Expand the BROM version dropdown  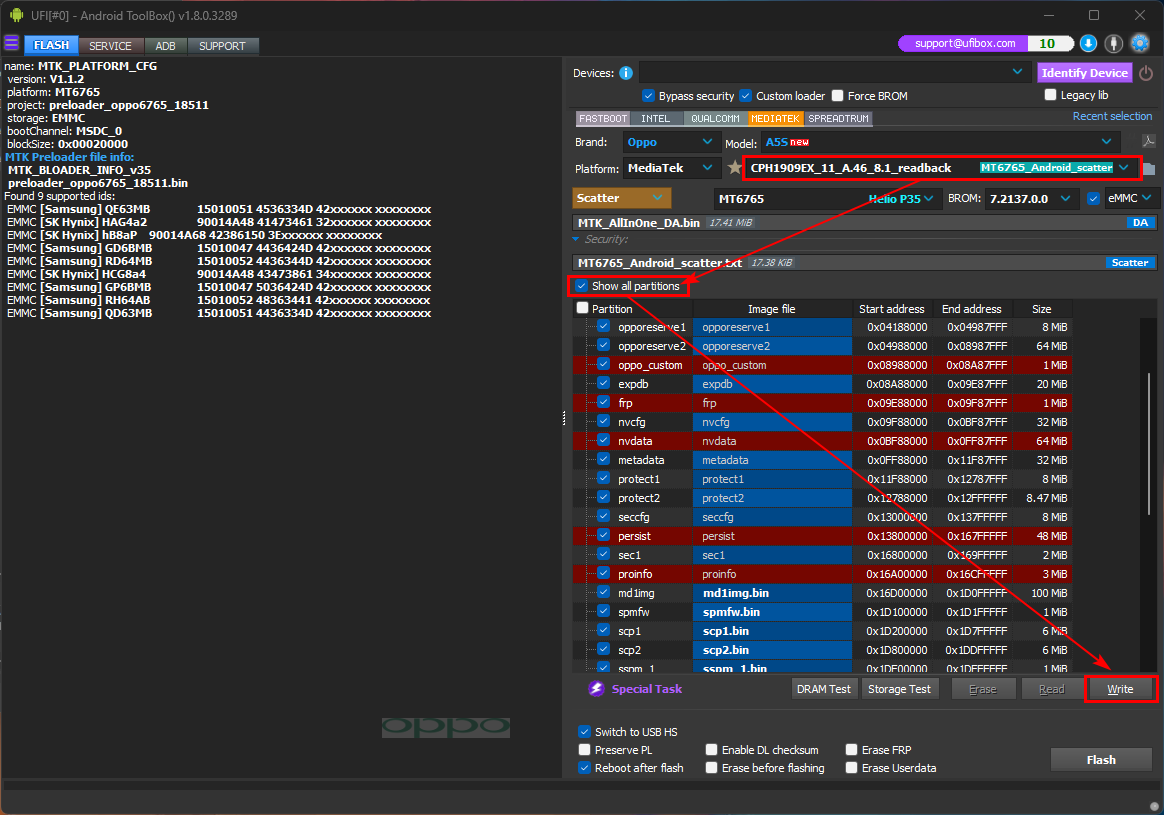point(1030,198)
